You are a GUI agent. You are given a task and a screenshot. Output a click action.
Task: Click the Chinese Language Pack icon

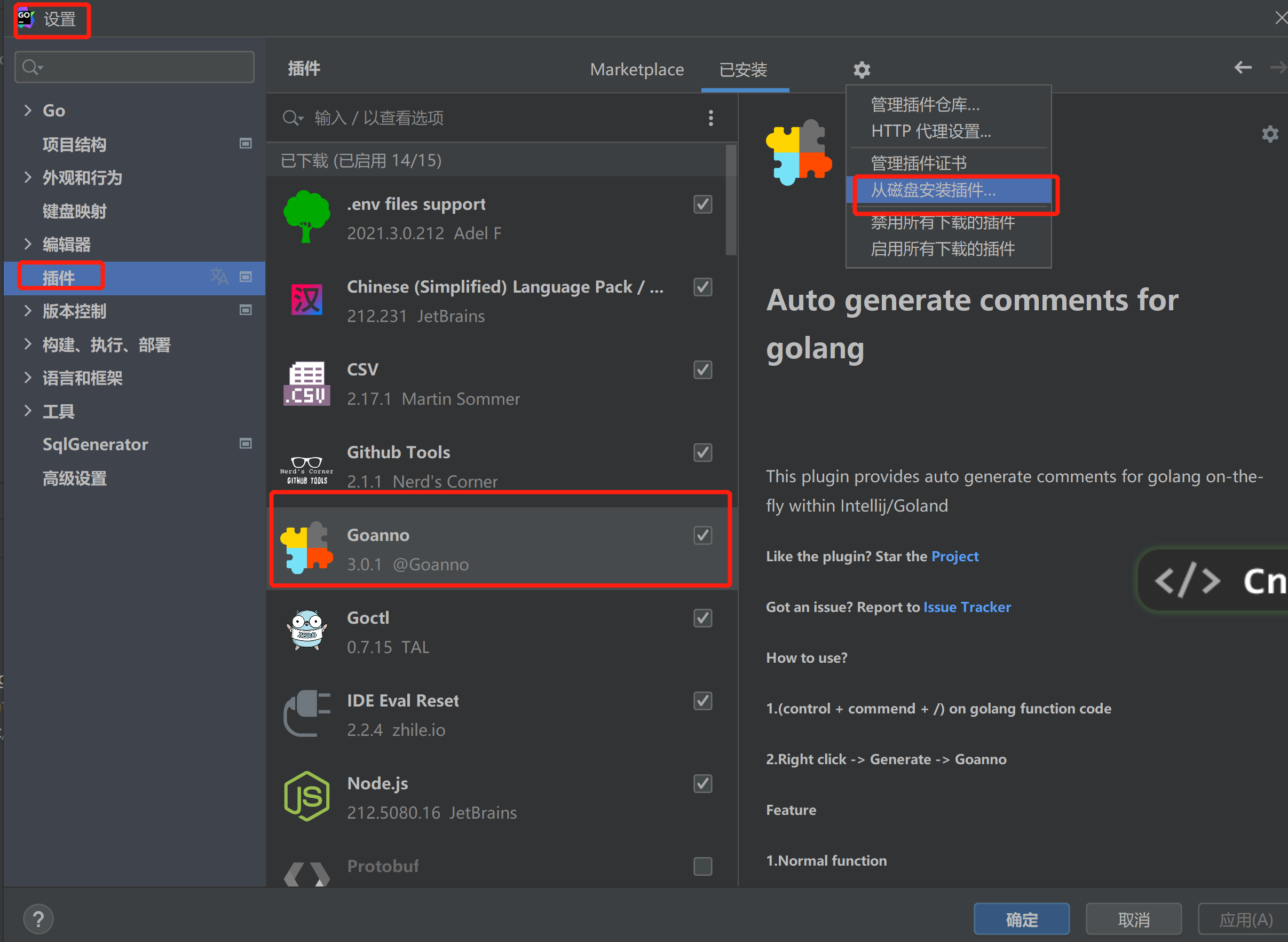[x=306, y=300]
